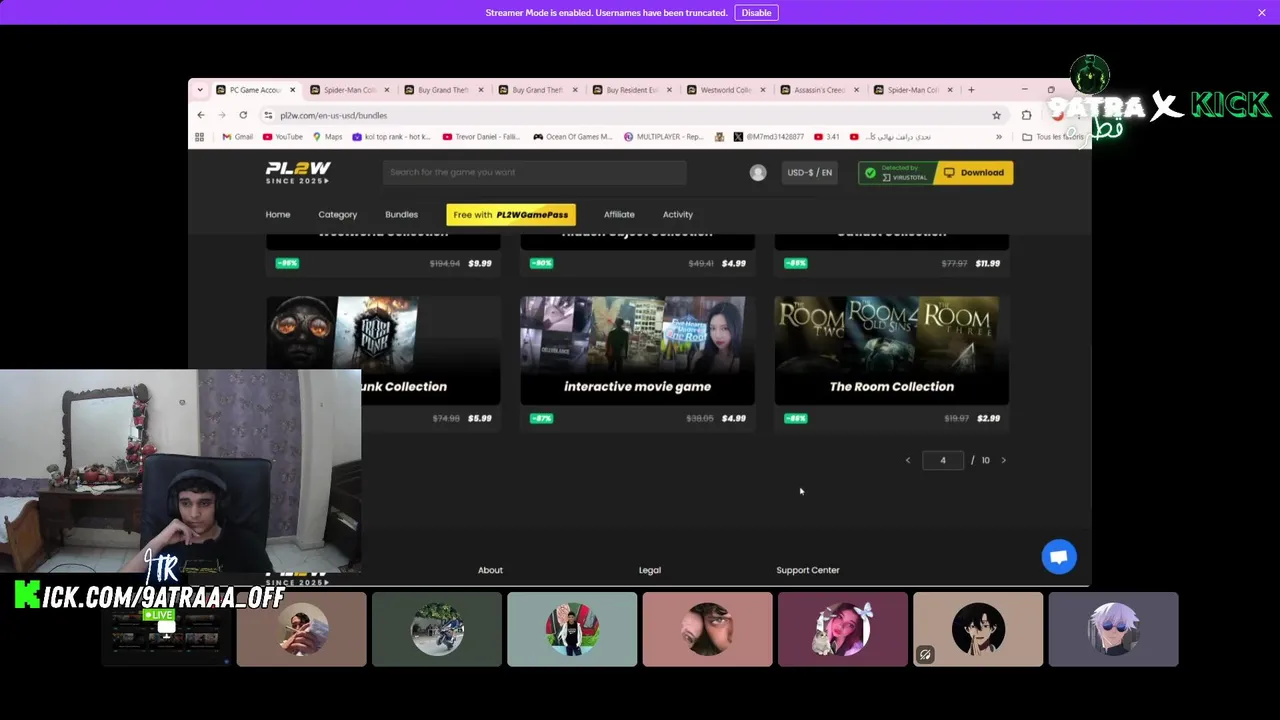Open the Legal footer link
The width and height of the screenshot is (1280, 720).
coord(650,570)
